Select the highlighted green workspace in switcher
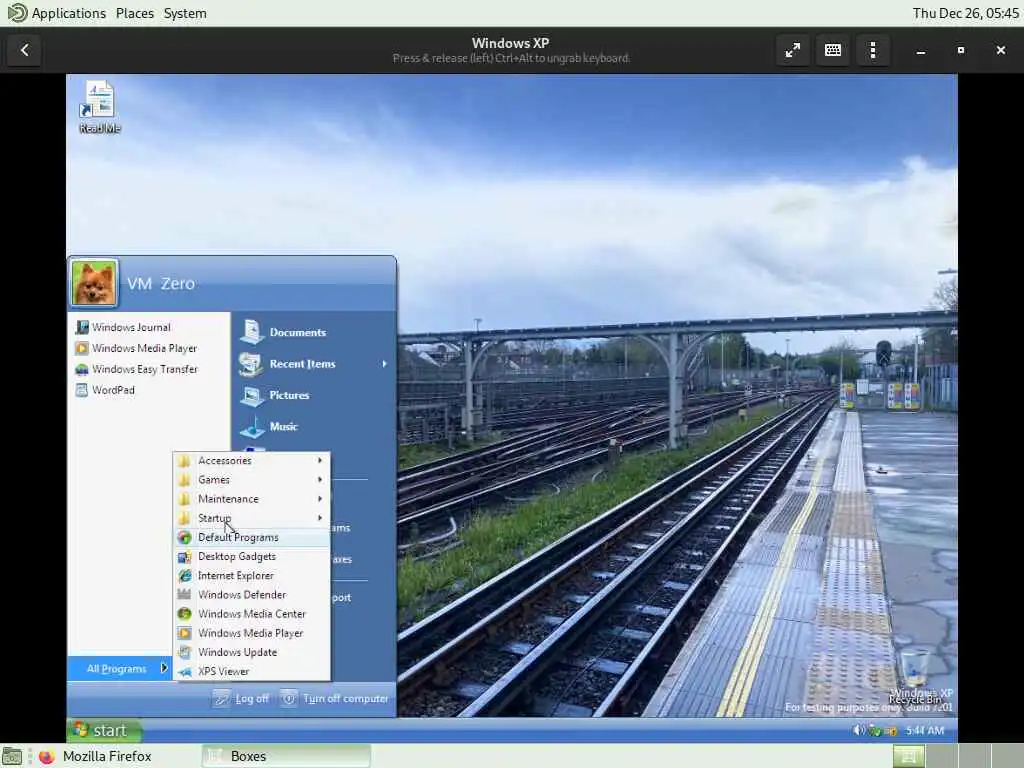The image size is (1024, 768). 908,756
